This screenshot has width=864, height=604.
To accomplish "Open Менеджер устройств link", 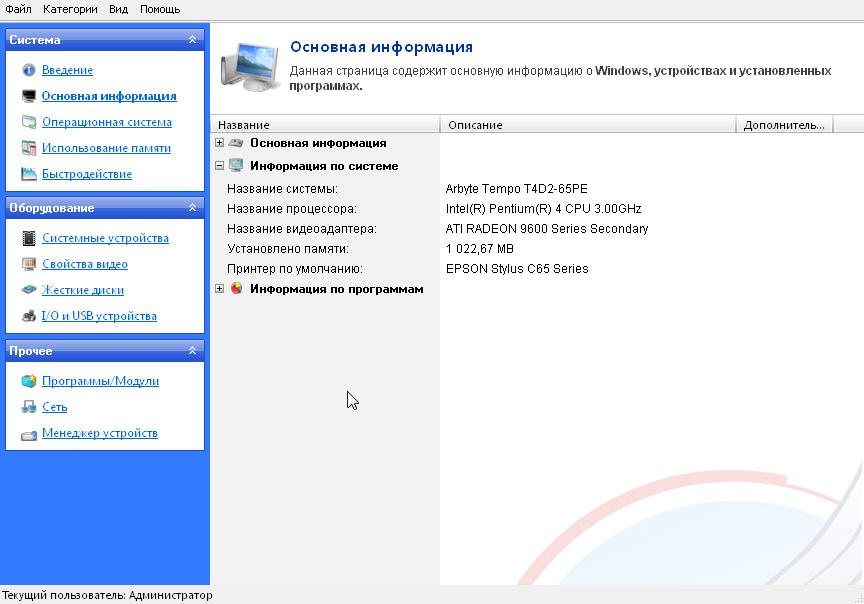I will 100,433.
